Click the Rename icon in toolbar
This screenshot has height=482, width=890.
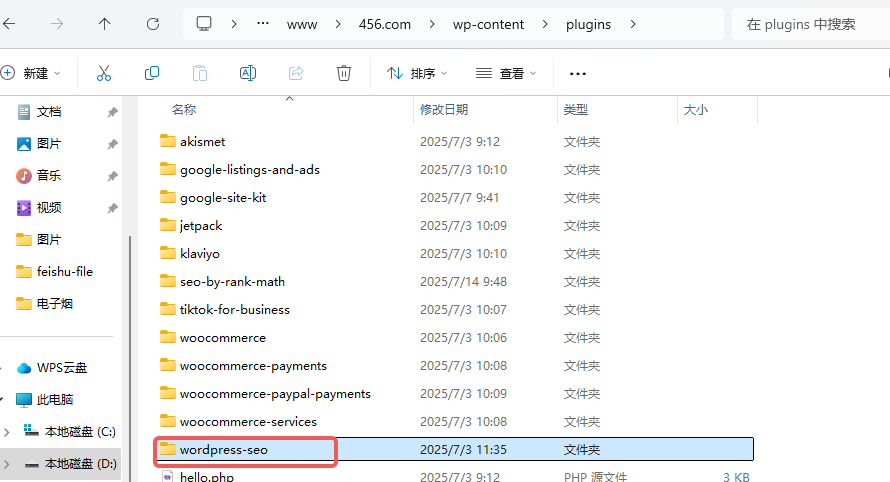point(248,73)
